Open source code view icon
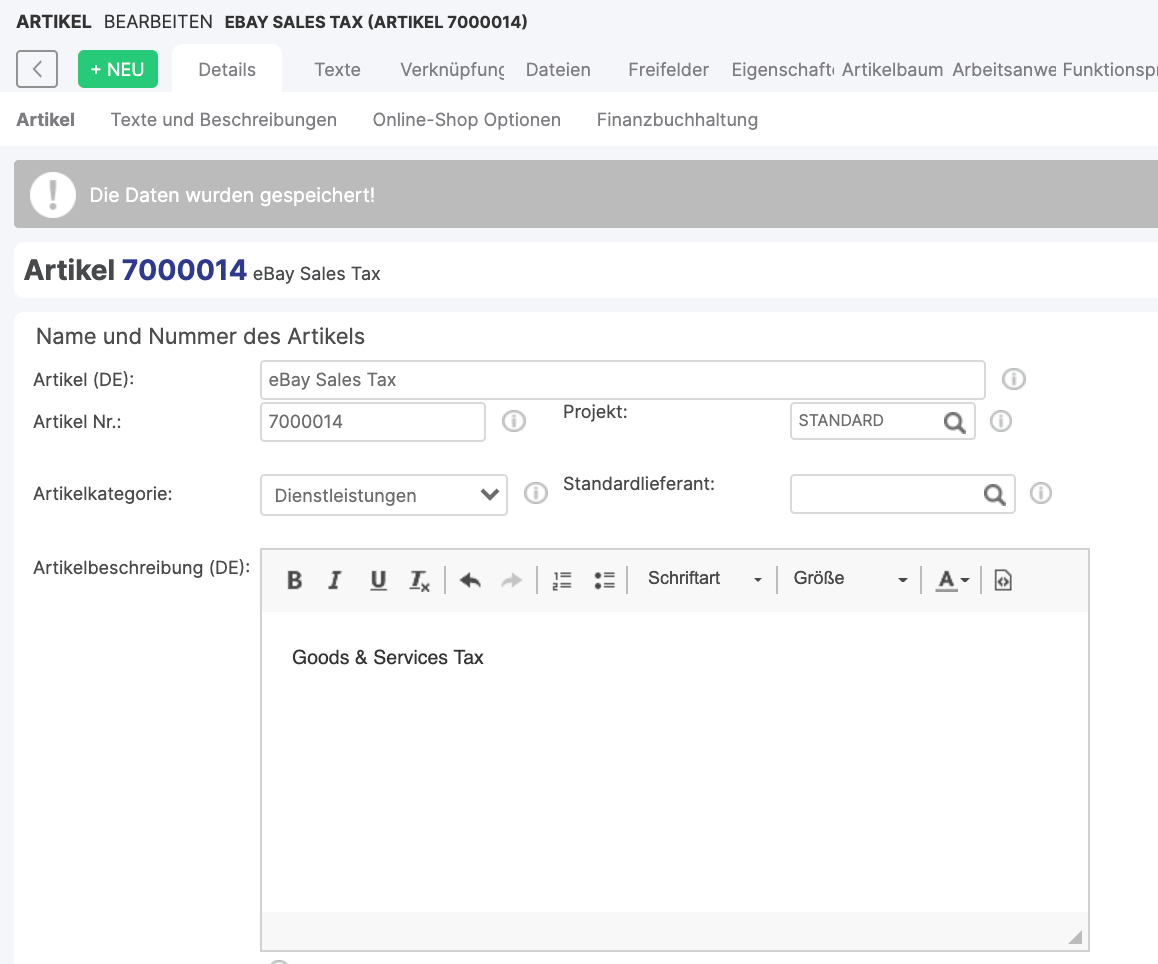The height and width of the screenshot is (964, 1158). click(x=1003, y=580)
